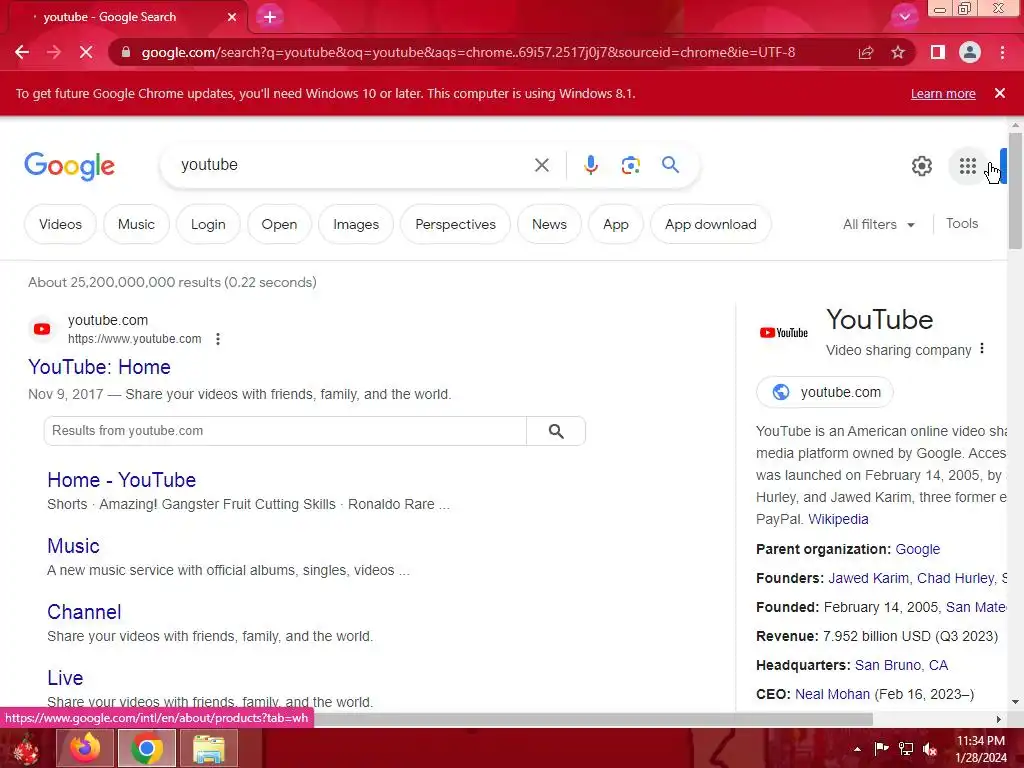Open the Chad Hurley founder link
Viewport: 1024px width, 768px height.
[x=955, y=578]
